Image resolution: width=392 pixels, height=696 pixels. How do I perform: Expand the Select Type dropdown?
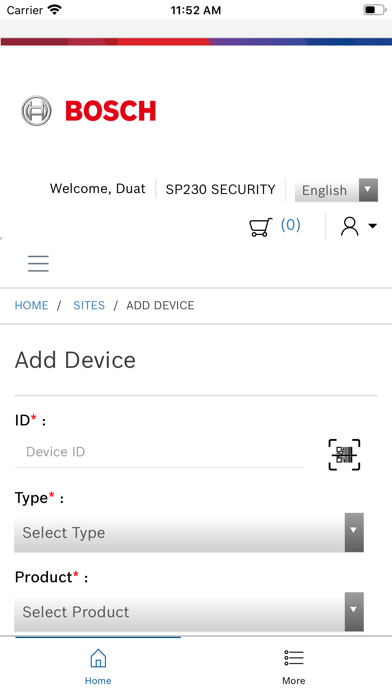189,533
